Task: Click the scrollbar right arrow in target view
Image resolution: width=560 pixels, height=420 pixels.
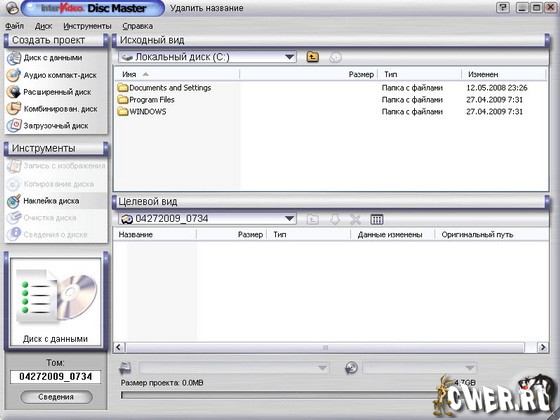Action: point(543,347)
